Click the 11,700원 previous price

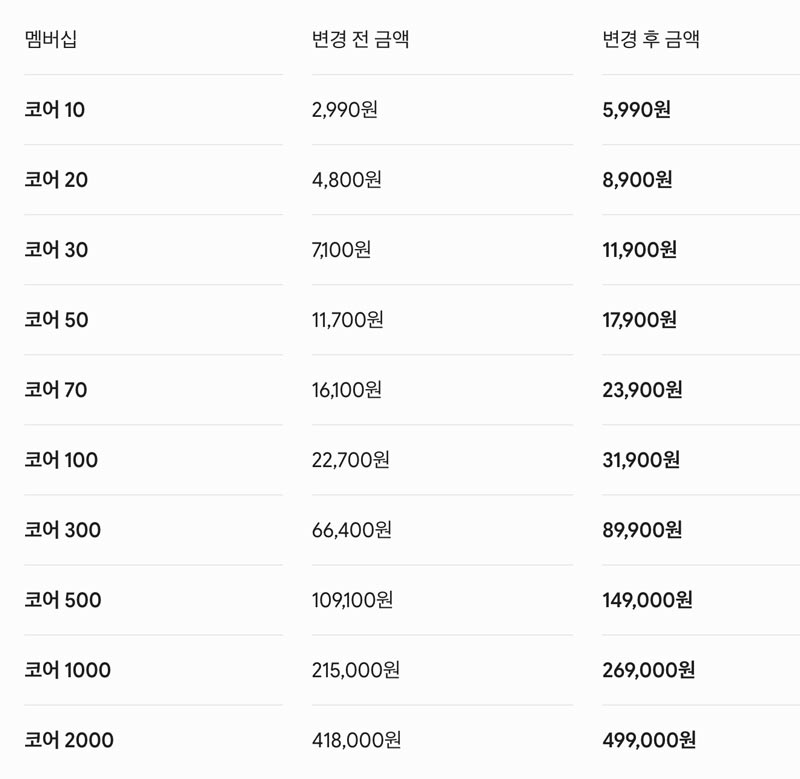point(347,320)
